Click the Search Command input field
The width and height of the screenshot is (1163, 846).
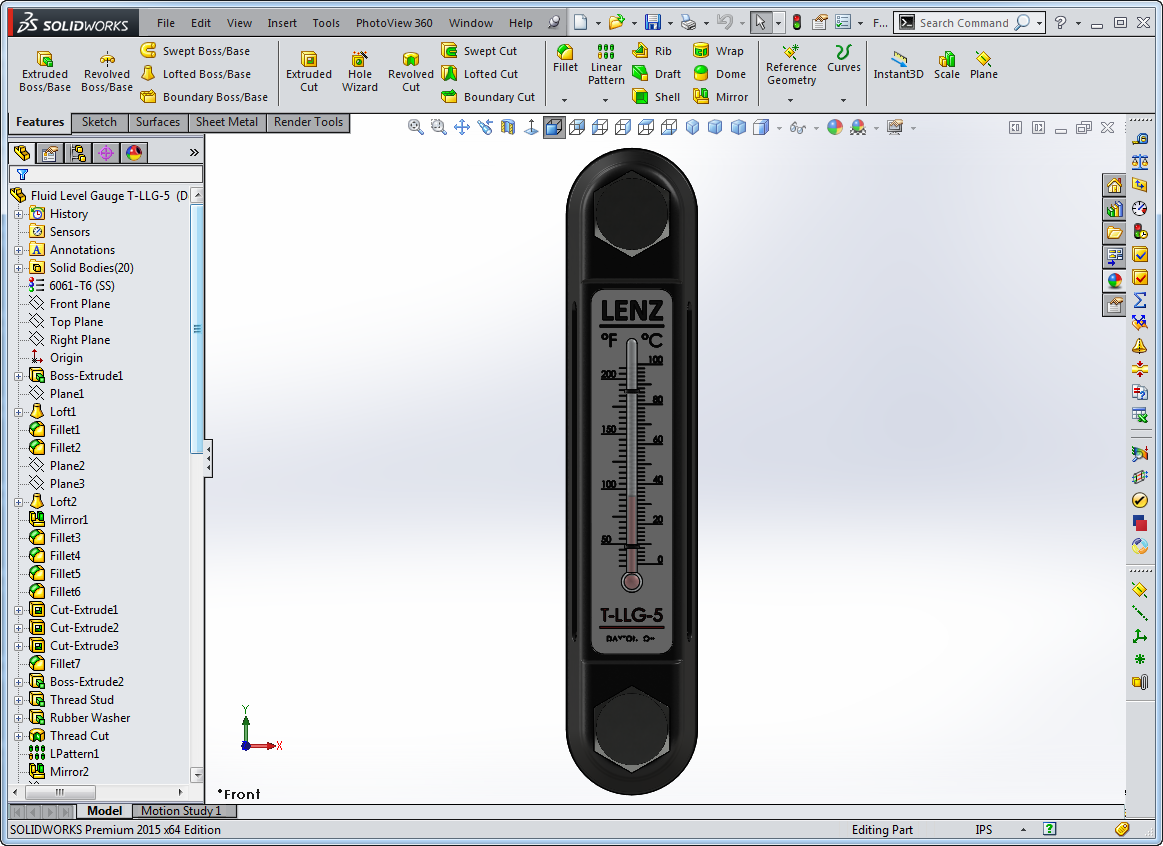click(963, 23)
